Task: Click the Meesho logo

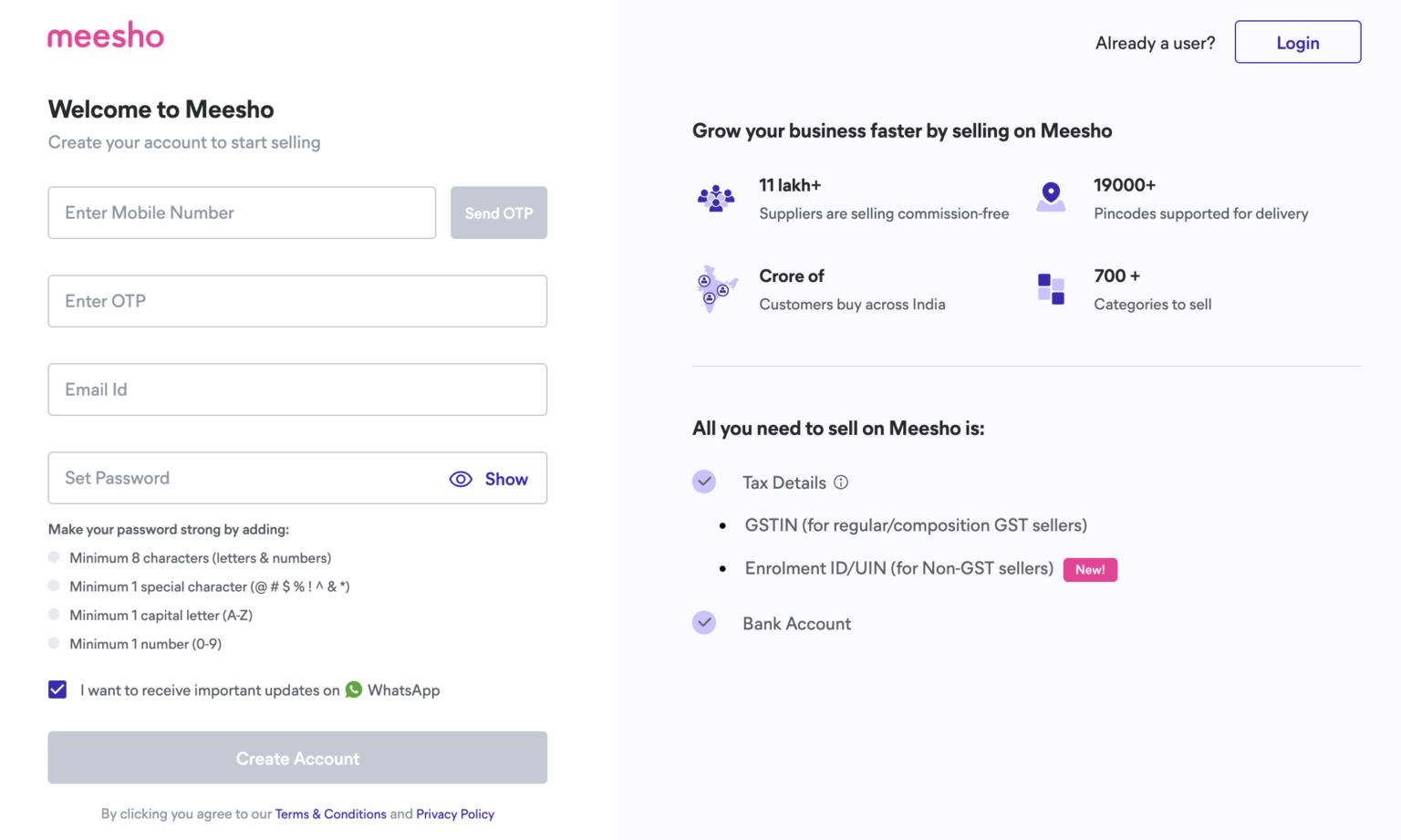Action: click(105, 35)
